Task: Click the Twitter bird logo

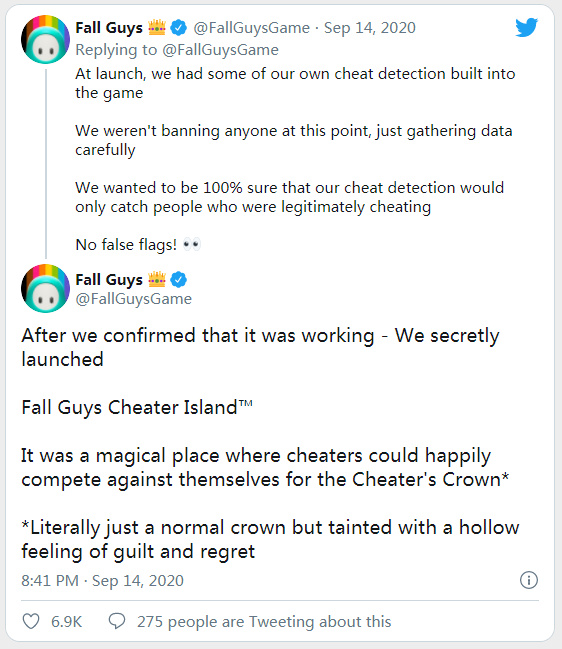Action: [526, 27]
